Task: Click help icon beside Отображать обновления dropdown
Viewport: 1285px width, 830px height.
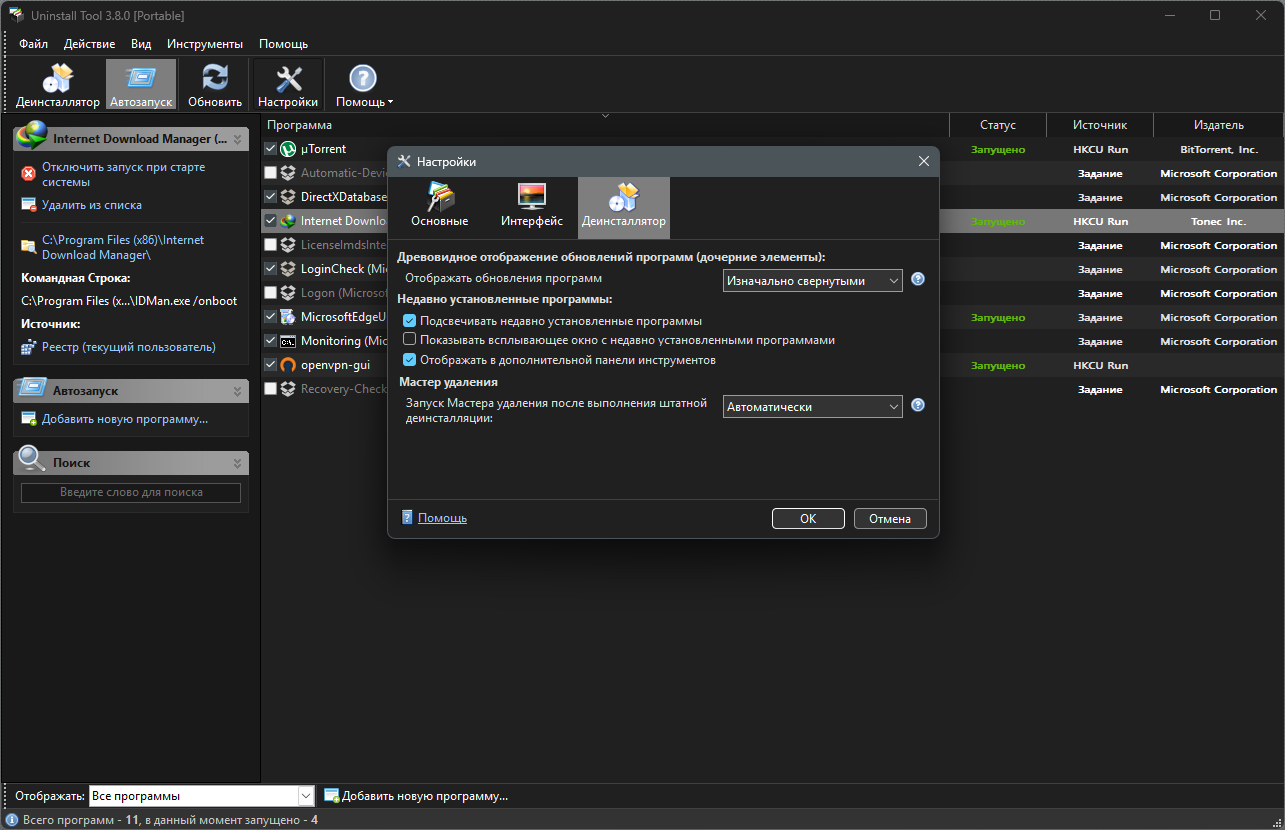Action: point(918,279)
